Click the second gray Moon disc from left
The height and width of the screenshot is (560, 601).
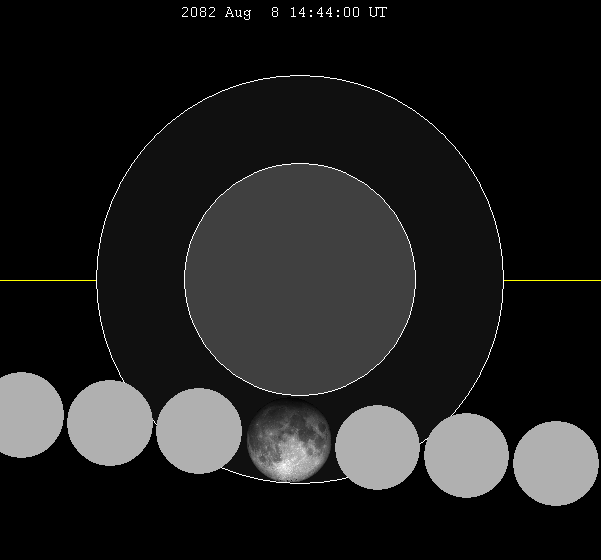coord(110,423)
